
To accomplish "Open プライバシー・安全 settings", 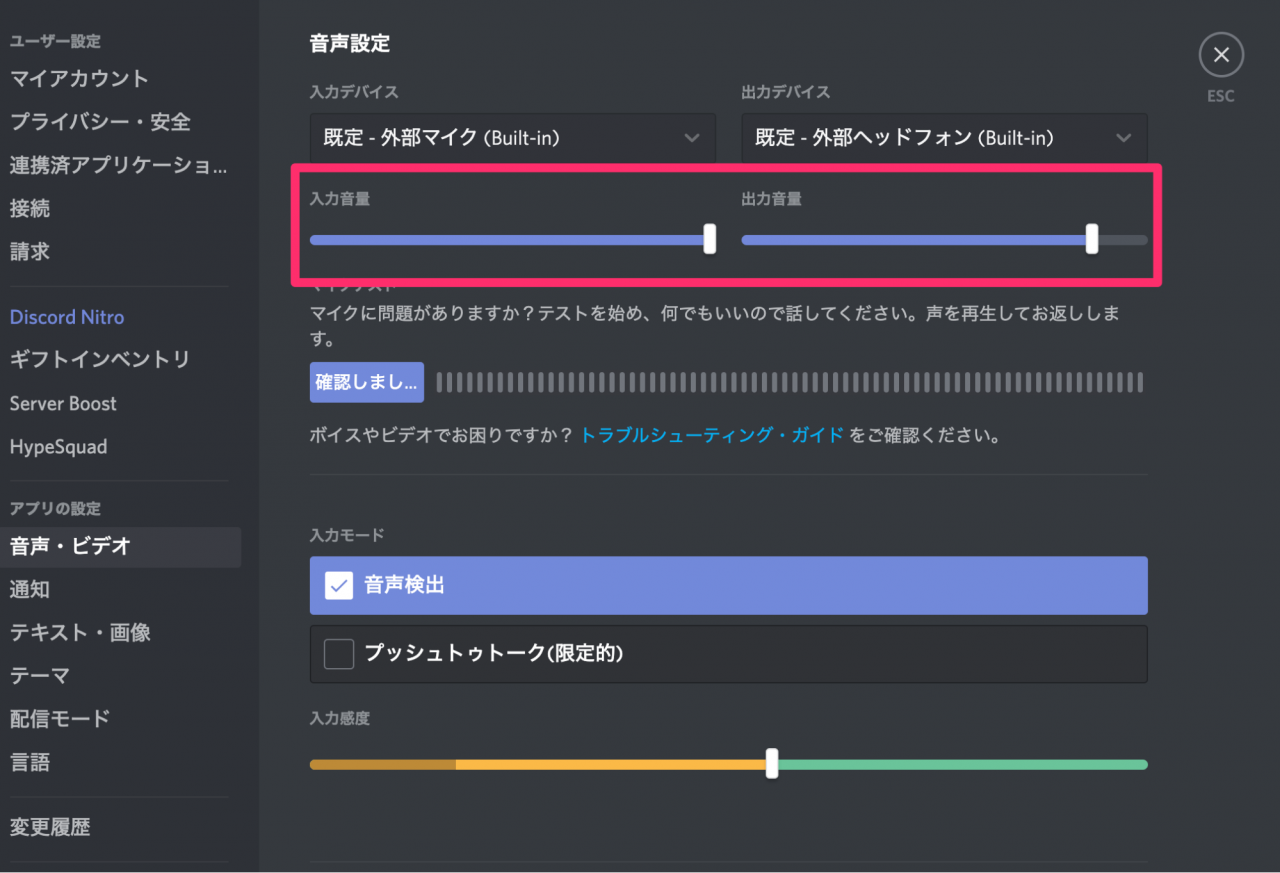I will [100, 122].
